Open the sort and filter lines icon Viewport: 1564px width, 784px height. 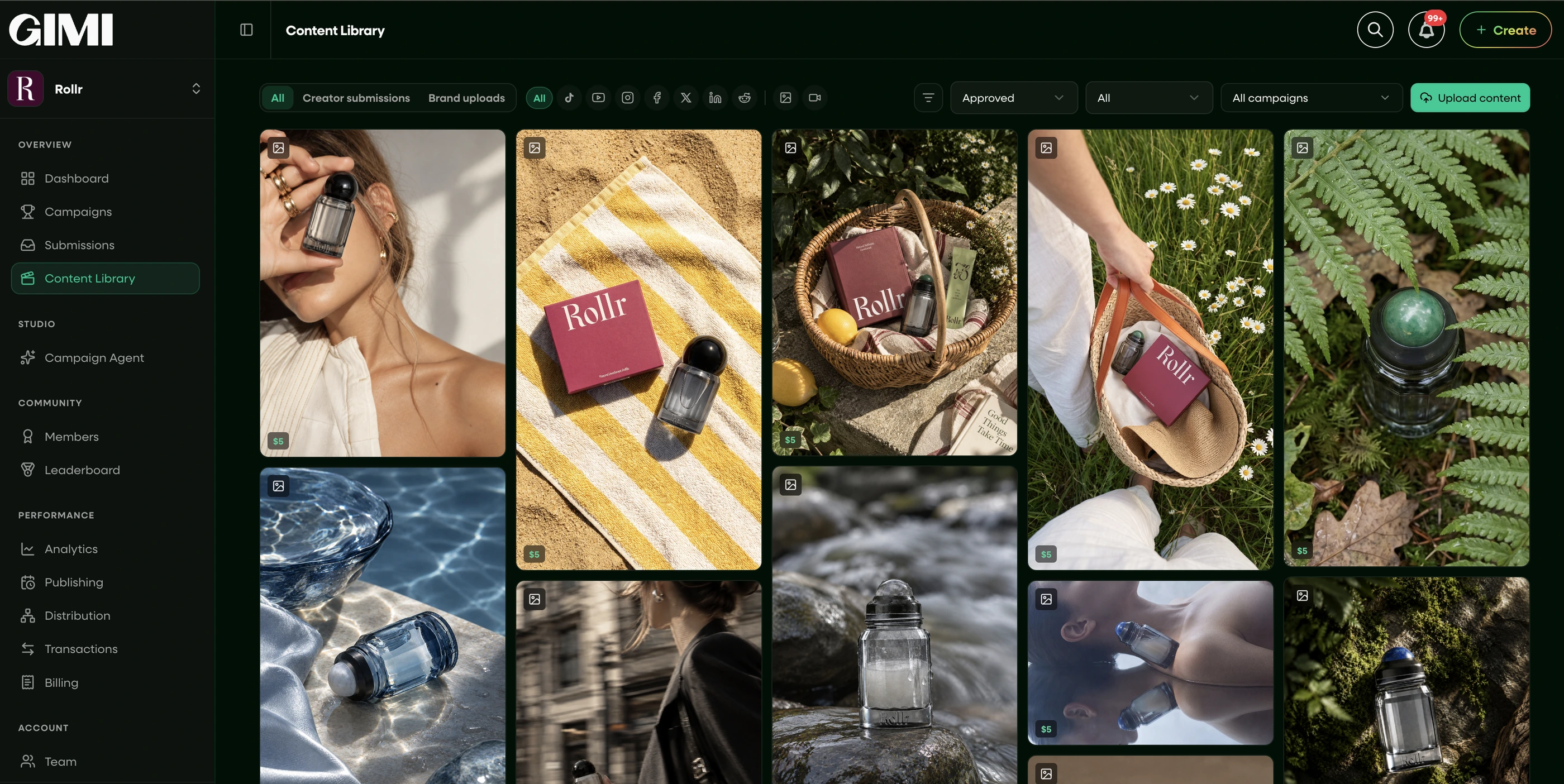928,98
